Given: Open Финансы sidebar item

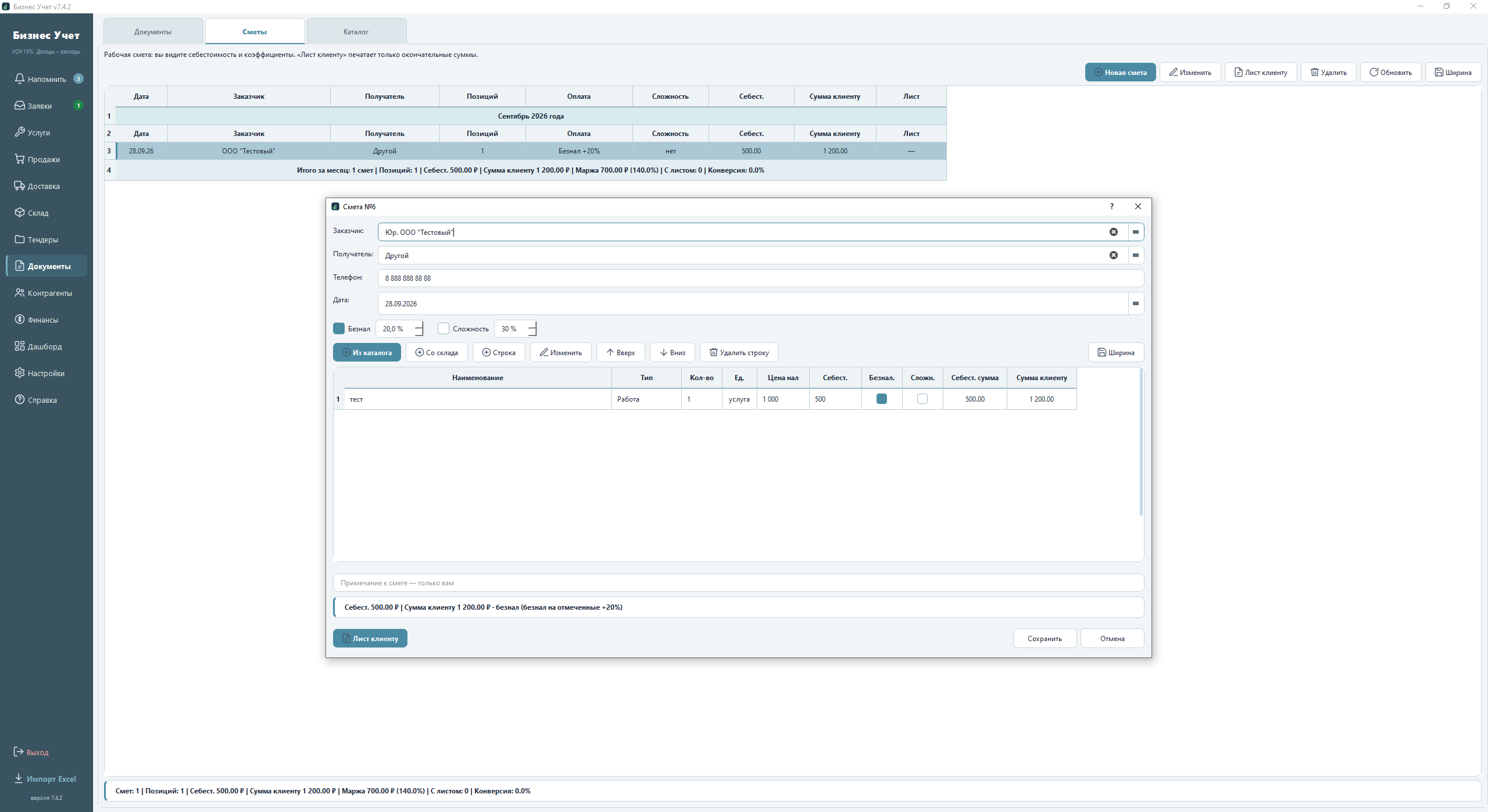Looking at the screenshot, I should point(46,320).
